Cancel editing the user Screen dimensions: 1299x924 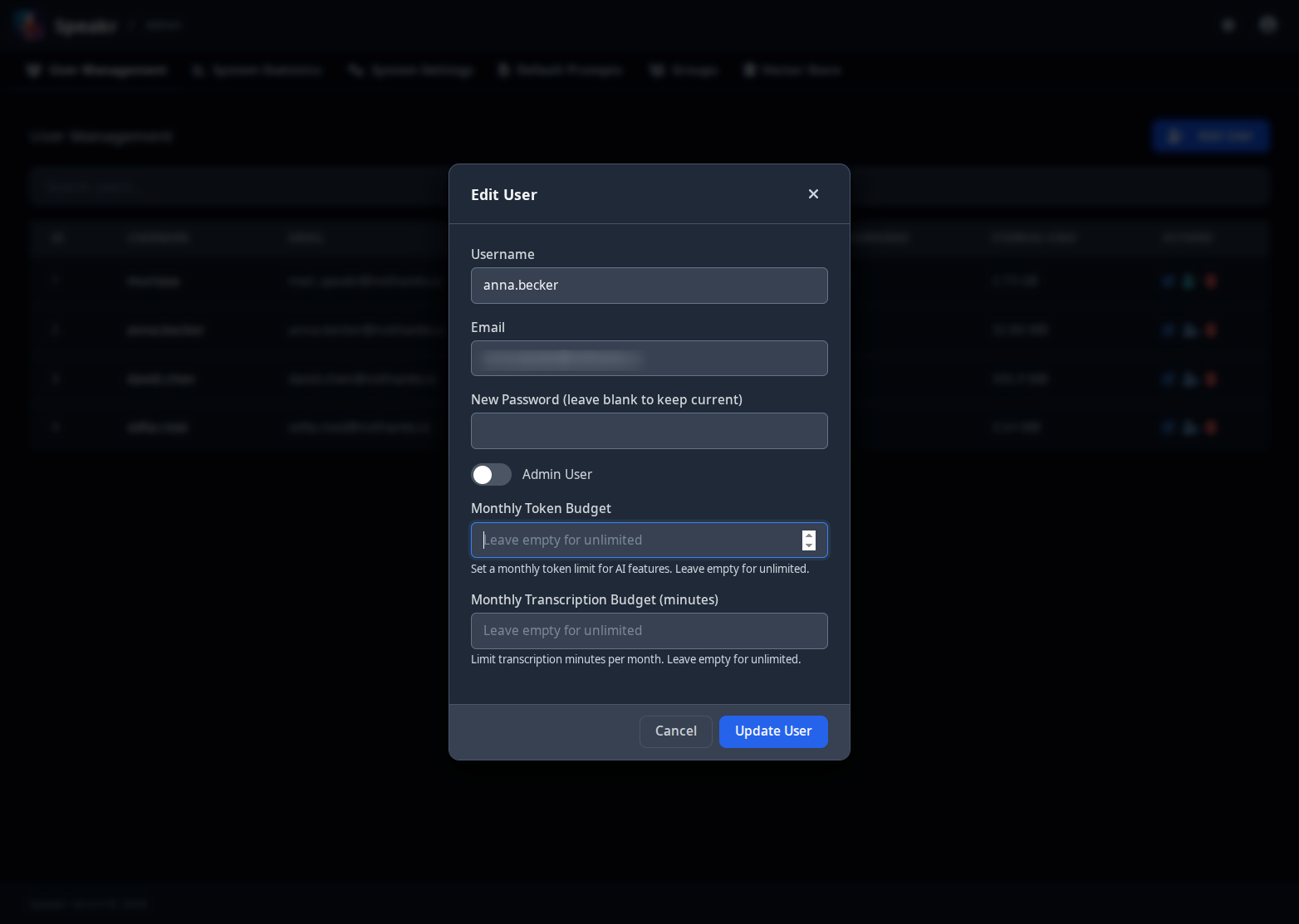pyautogui.click(x=675, y=731)
